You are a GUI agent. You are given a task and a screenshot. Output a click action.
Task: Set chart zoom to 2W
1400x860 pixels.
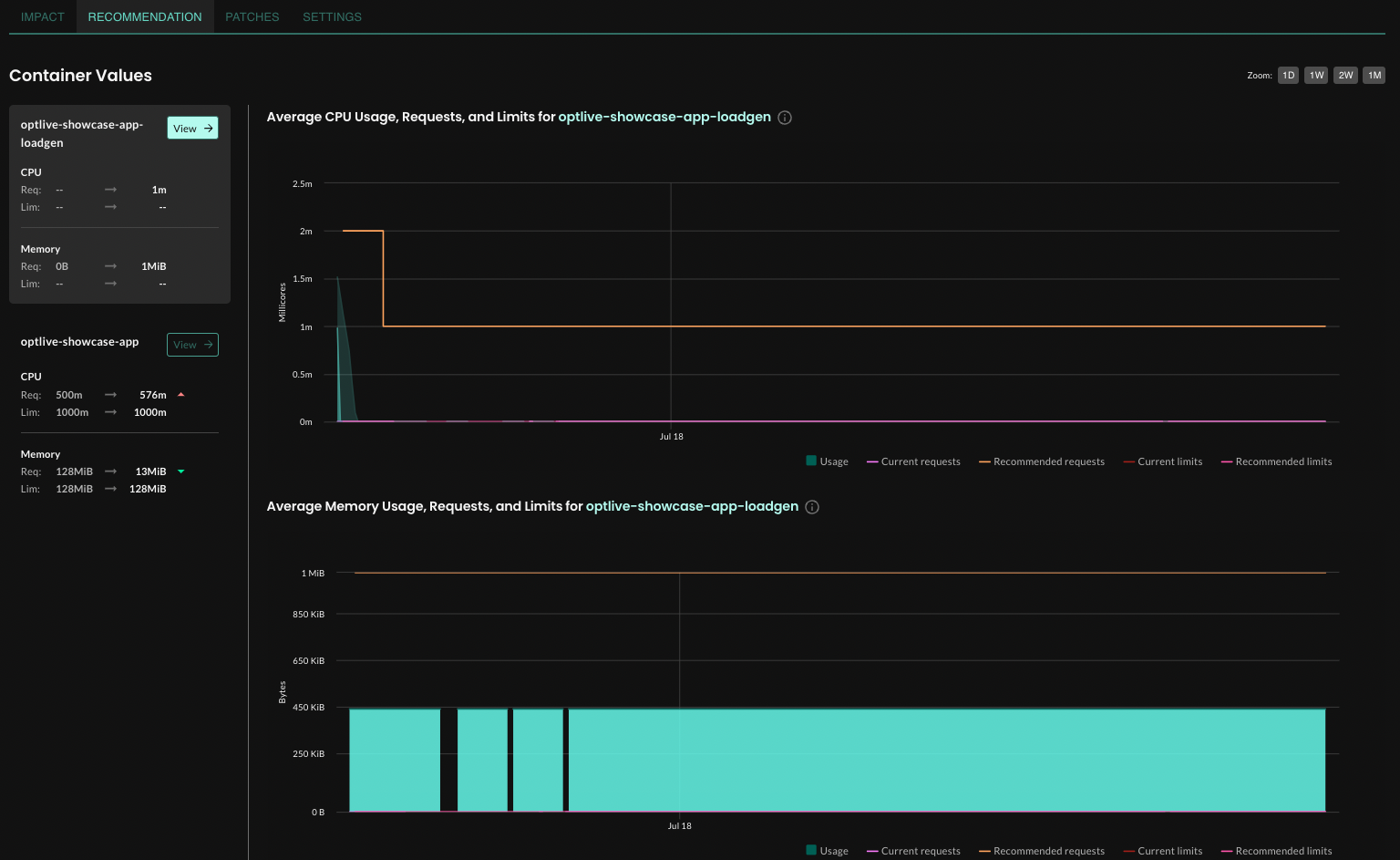pyautogui.click(x=1345, y=76)
